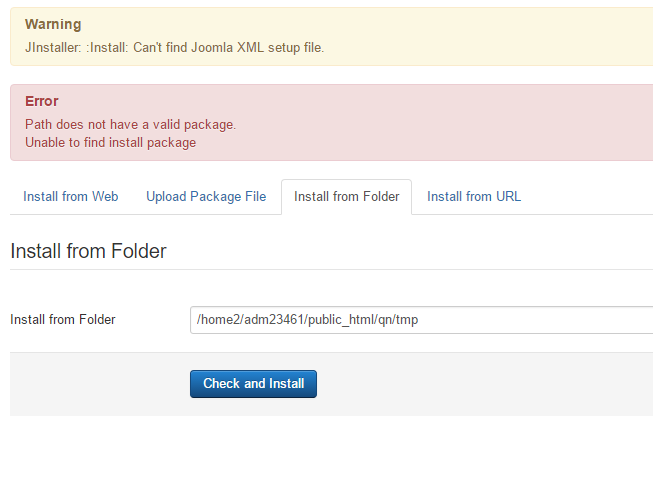Focus the Install from Folder path field

tap(421, 320)
